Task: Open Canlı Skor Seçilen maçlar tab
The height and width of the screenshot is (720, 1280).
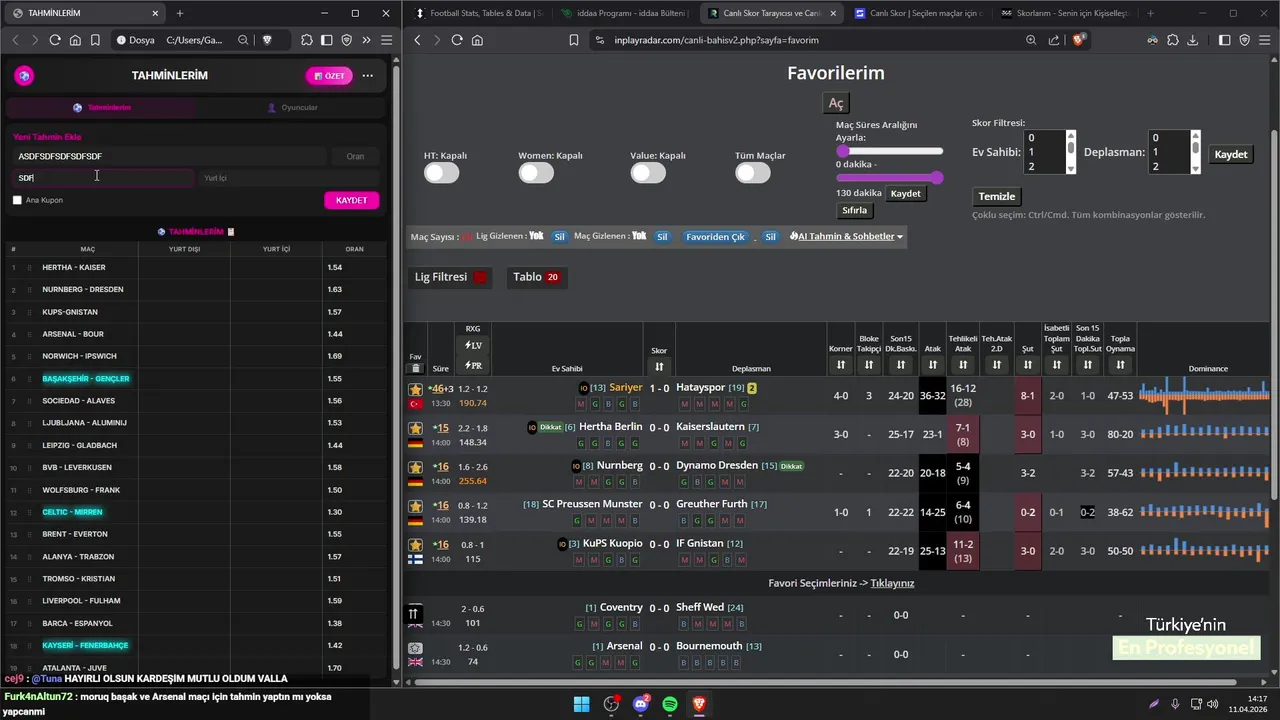Action: [919, 13]
